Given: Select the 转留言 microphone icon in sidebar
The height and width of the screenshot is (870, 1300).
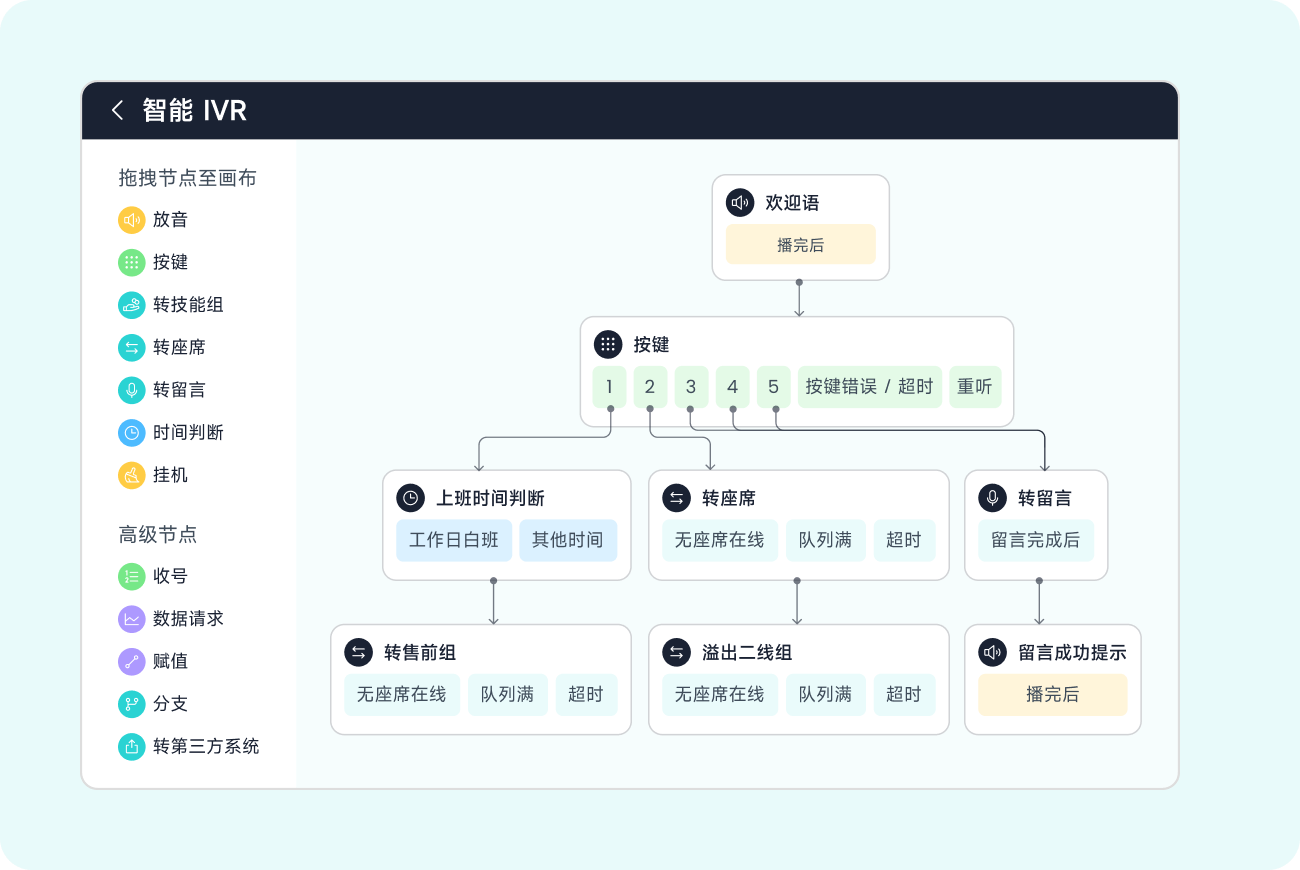Looking at the screenshot, I should pyautogui.click(x=131, y=390).
